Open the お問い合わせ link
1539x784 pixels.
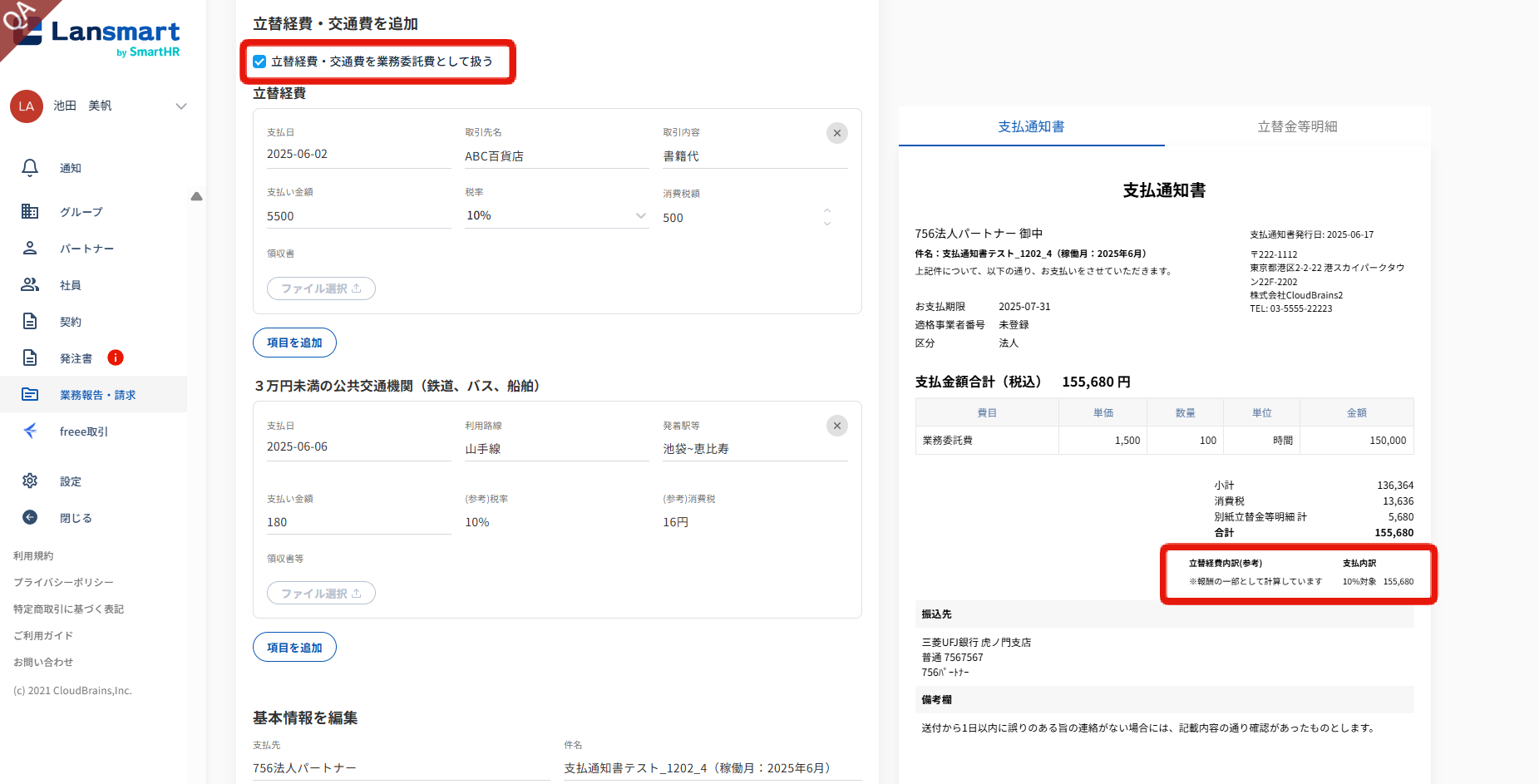tap(43, 663)
